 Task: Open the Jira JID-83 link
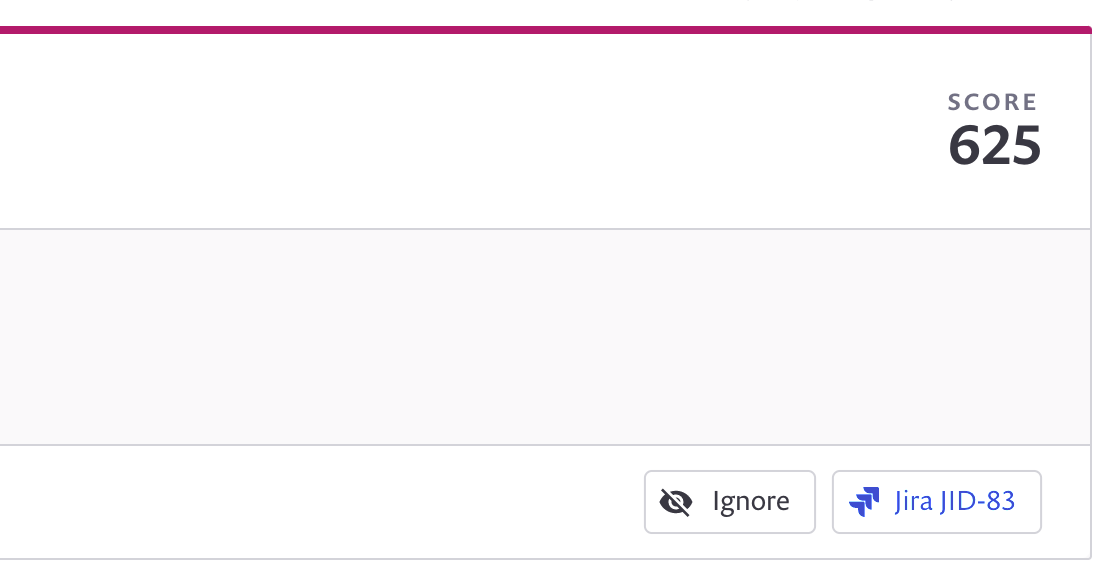click(936, 501)
